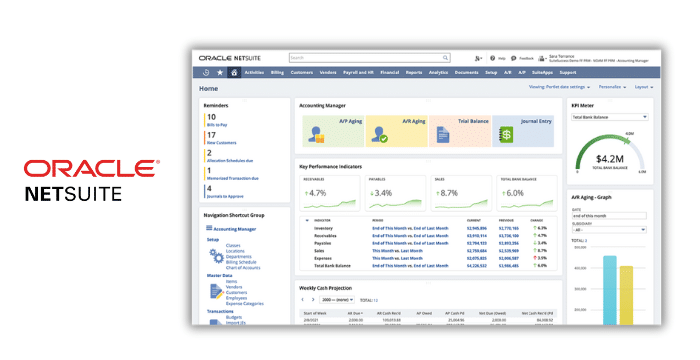
Task: Open the SuiteApps menu
Action: (542, 72)
